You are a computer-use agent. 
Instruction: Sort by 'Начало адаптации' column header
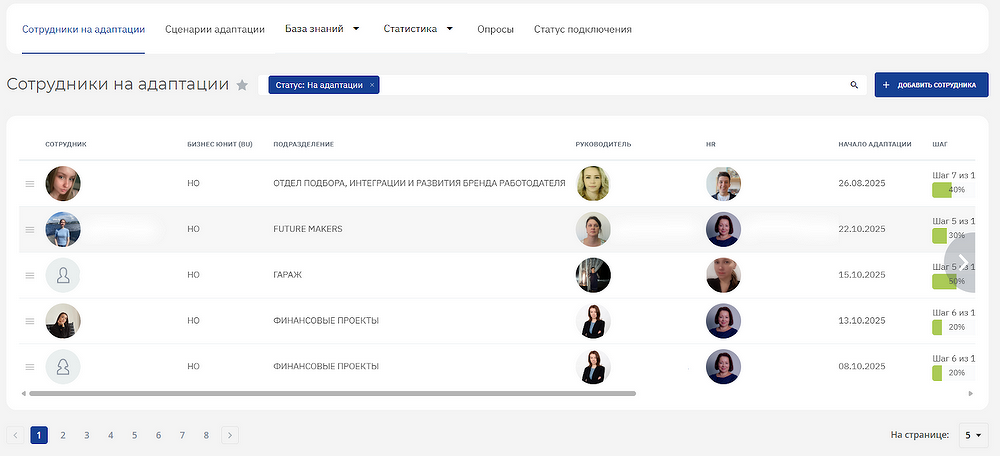874,144
